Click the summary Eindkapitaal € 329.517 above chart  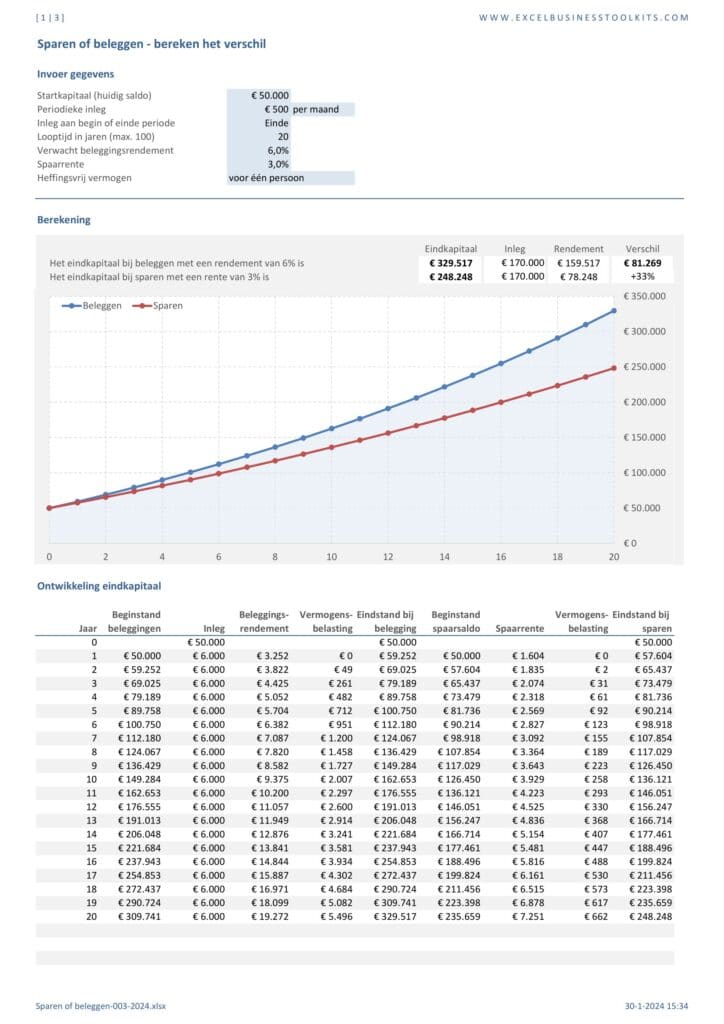click(x=450, y=263)
